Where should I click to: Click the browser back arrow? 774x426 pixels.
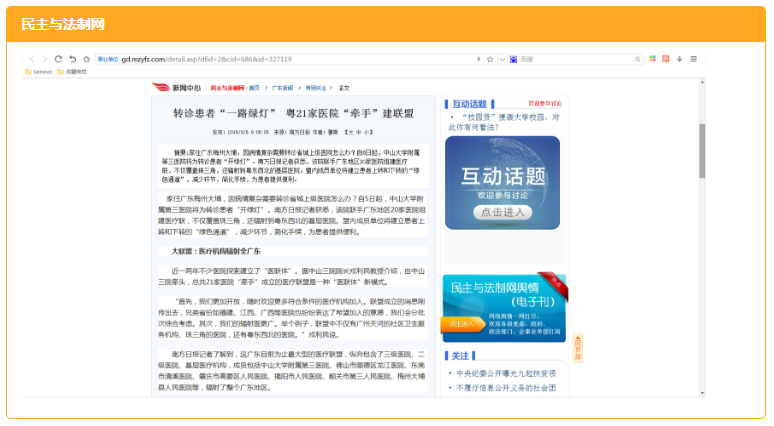[x=32, y=59]
